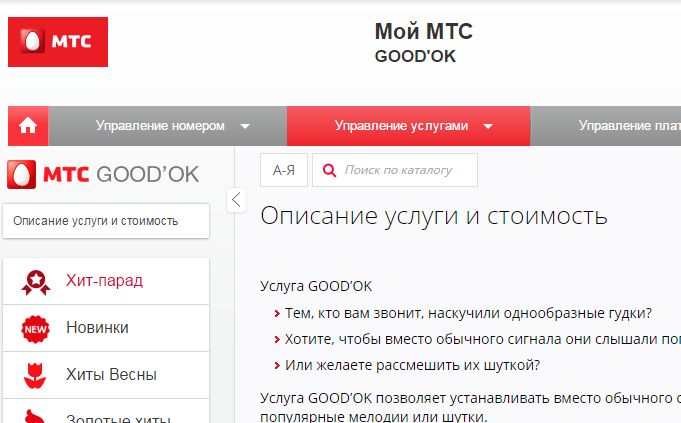Click bullet about однообразные гудки

click(x=469, y=313)
